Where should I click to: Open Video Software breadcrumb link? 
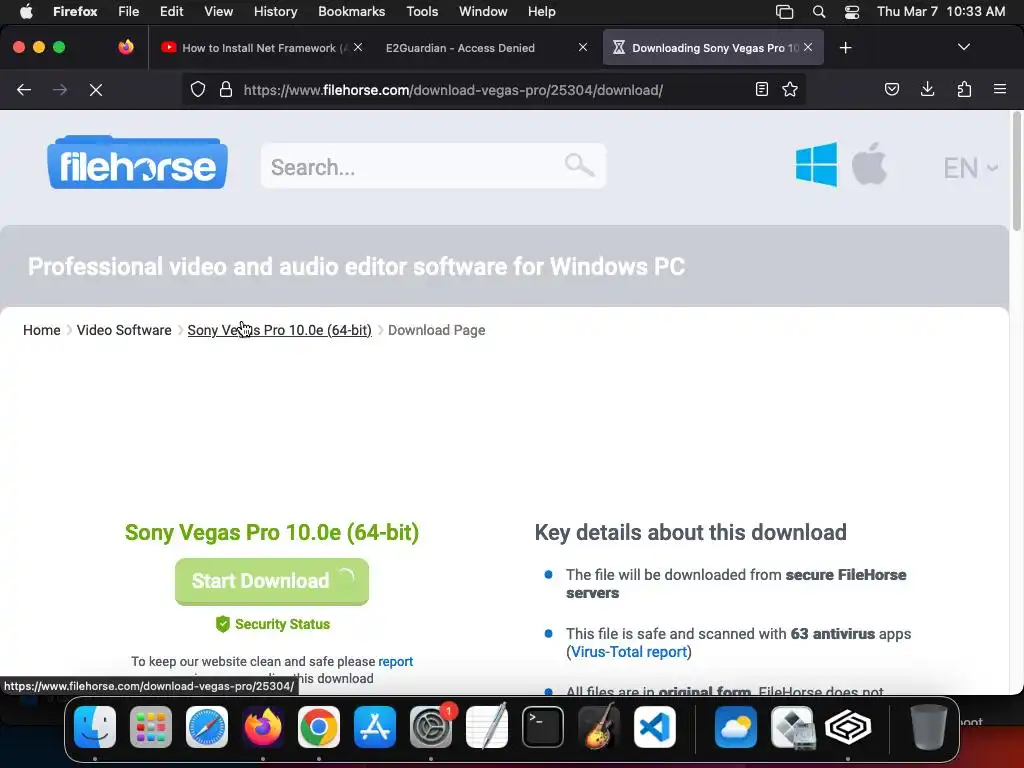pos(124,330)
